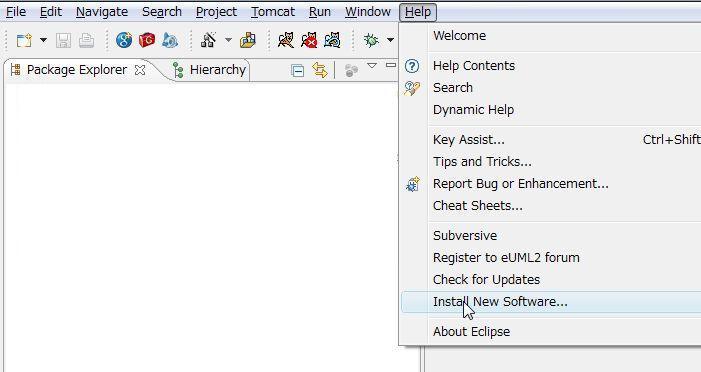Click the folder with class diagram icon
Viewport: 701px width, 372px height.
point(248,40)
